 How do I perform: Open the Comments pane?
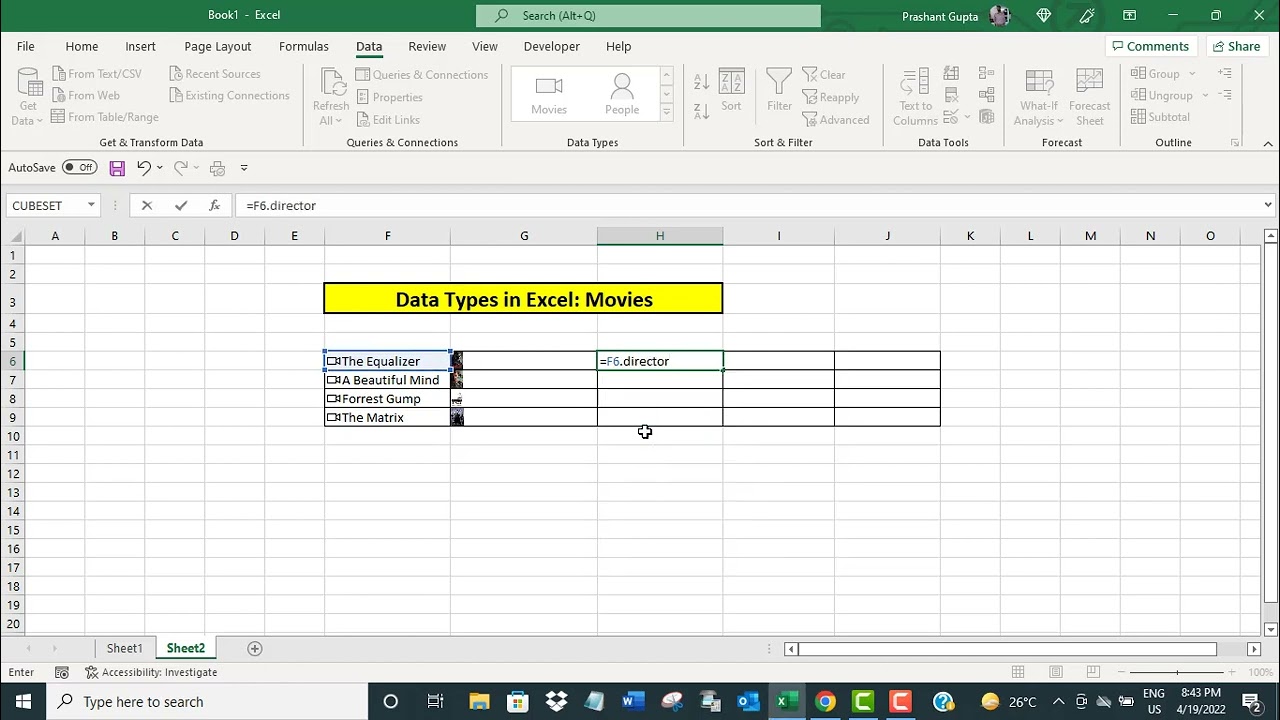click(1149, 46)
